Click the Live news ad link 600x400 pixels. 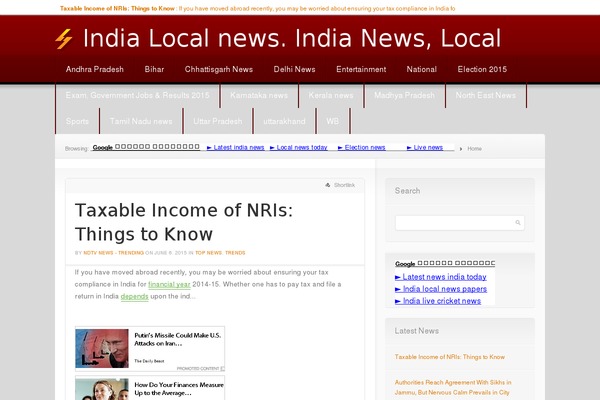[x=425, y=147]
